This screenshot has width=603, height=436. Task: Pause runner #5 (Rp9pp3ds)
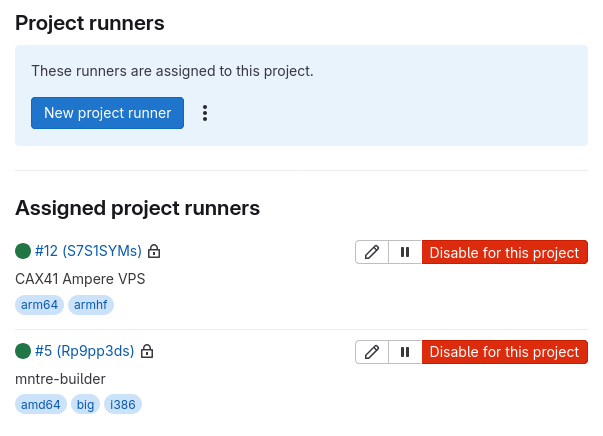click(405, 352)
